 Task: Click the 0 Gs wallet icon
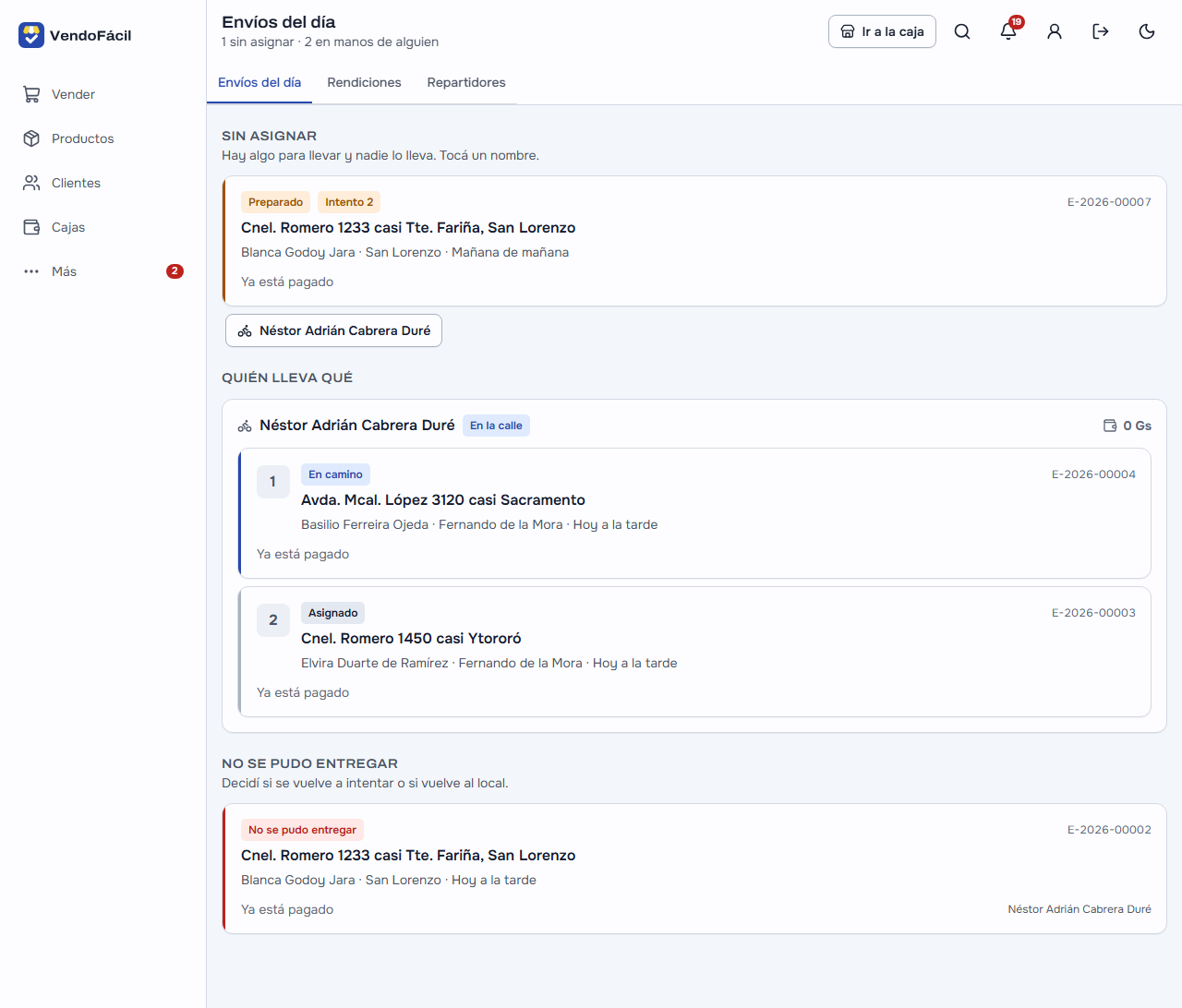pyautogui.click(x=1110, y=426)
